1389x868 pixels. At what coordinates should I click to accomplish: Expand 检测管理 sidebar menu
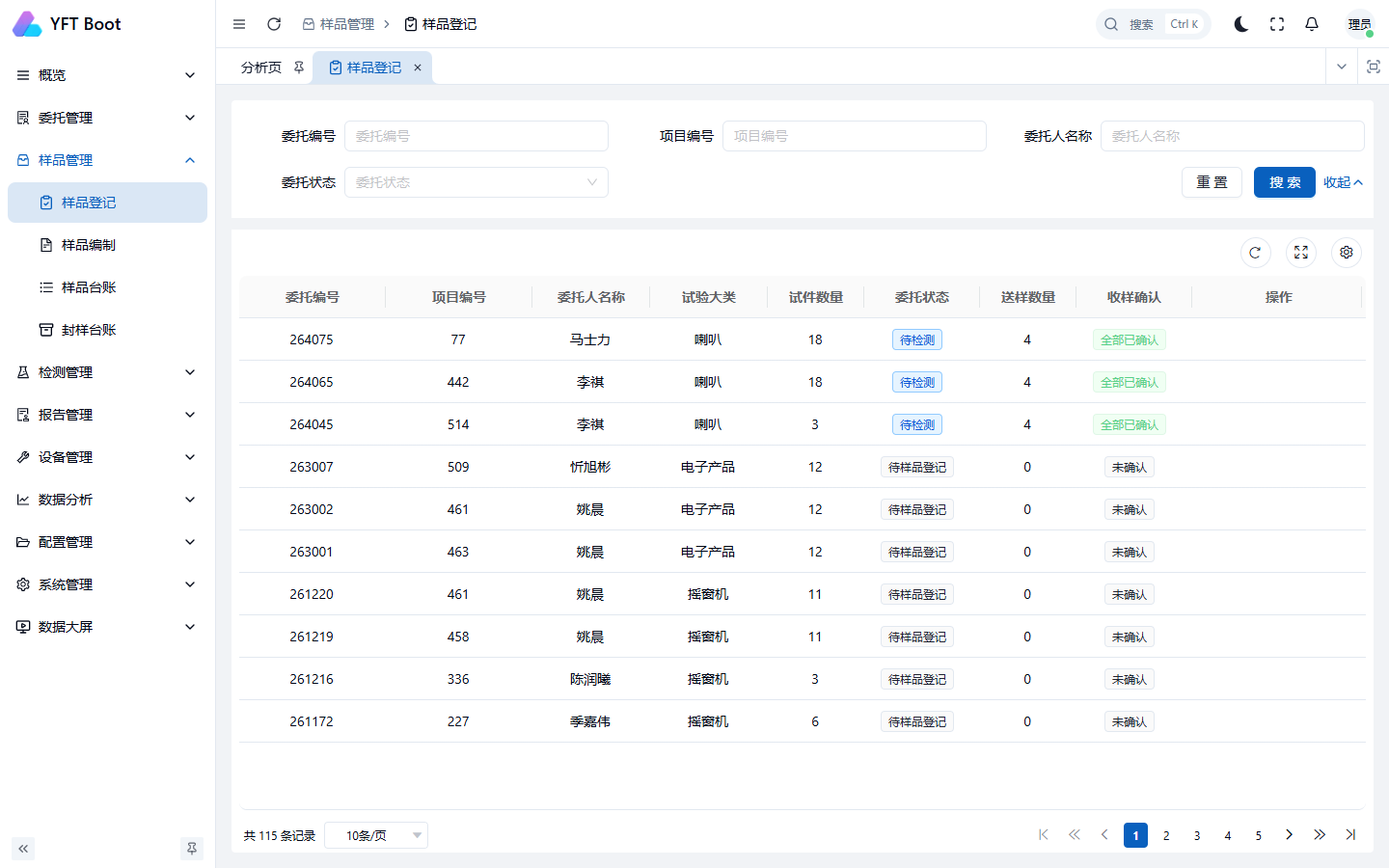coord(107,372)
